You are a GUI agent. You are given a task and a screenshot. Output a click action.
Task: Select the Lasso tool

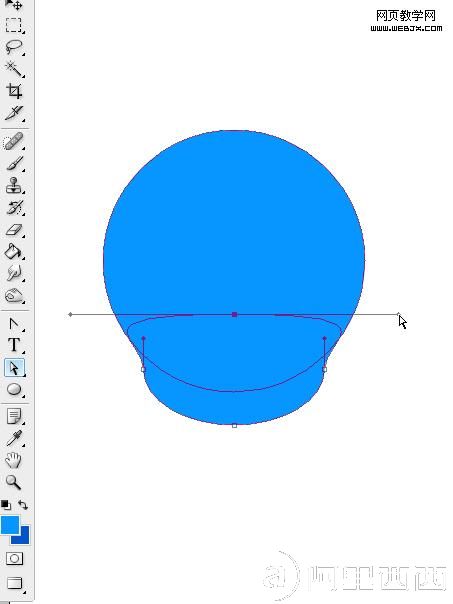point(14,47)
